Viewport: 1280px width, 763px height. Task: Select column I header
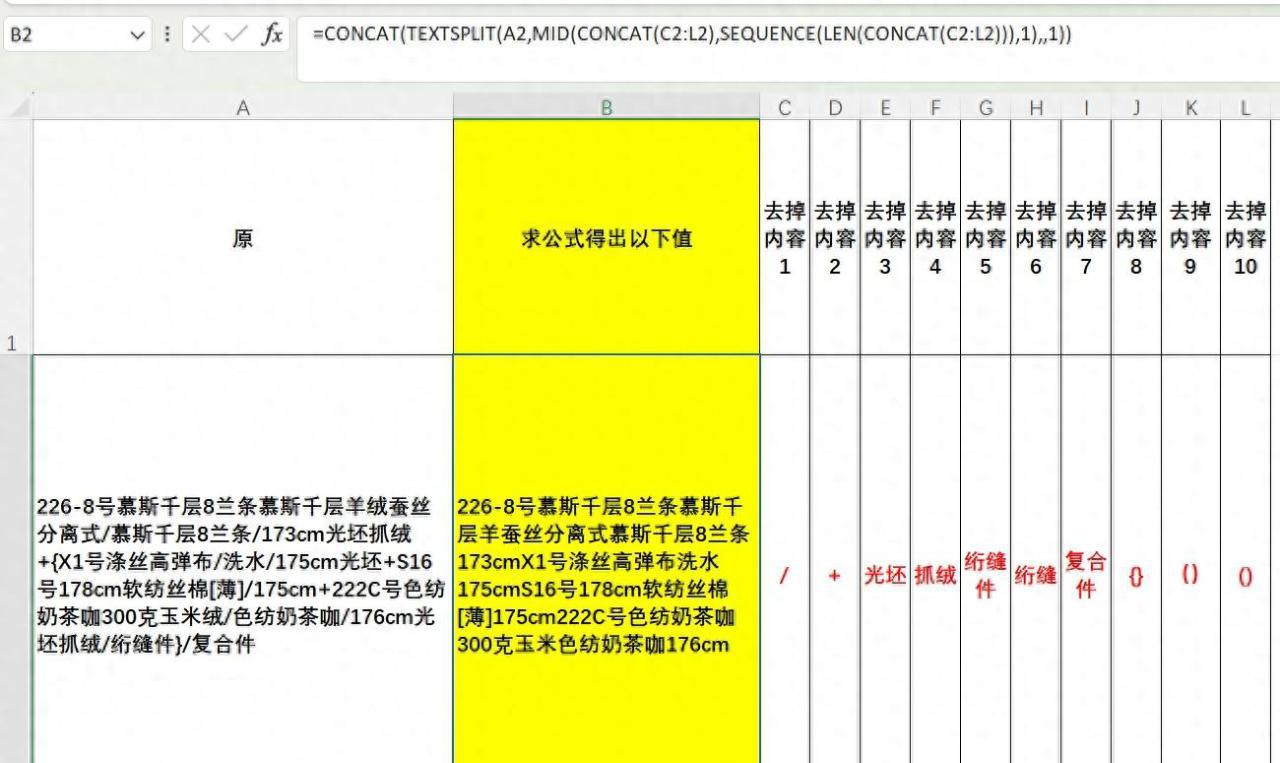(x=1086, y=107)
